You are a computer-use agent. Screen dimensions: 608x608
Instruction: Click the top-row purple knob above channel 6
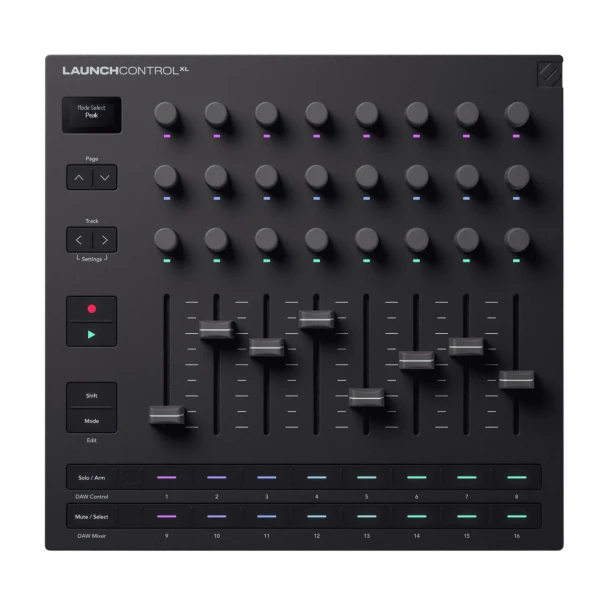pyautogui.click(x=416, y=114)
